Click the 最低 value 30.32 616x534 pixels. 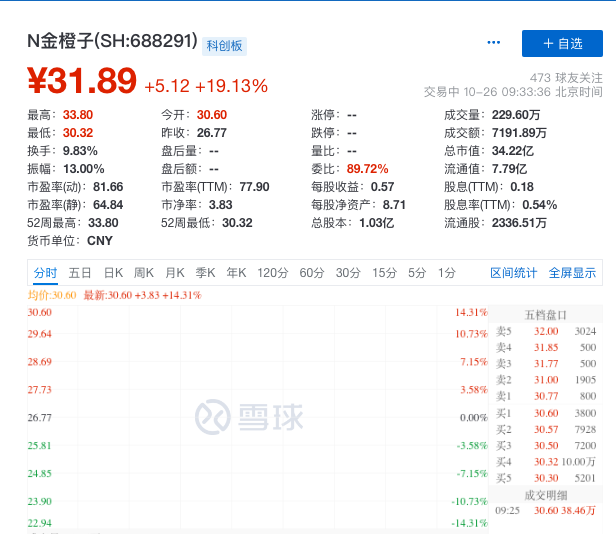tap(78, 133)
